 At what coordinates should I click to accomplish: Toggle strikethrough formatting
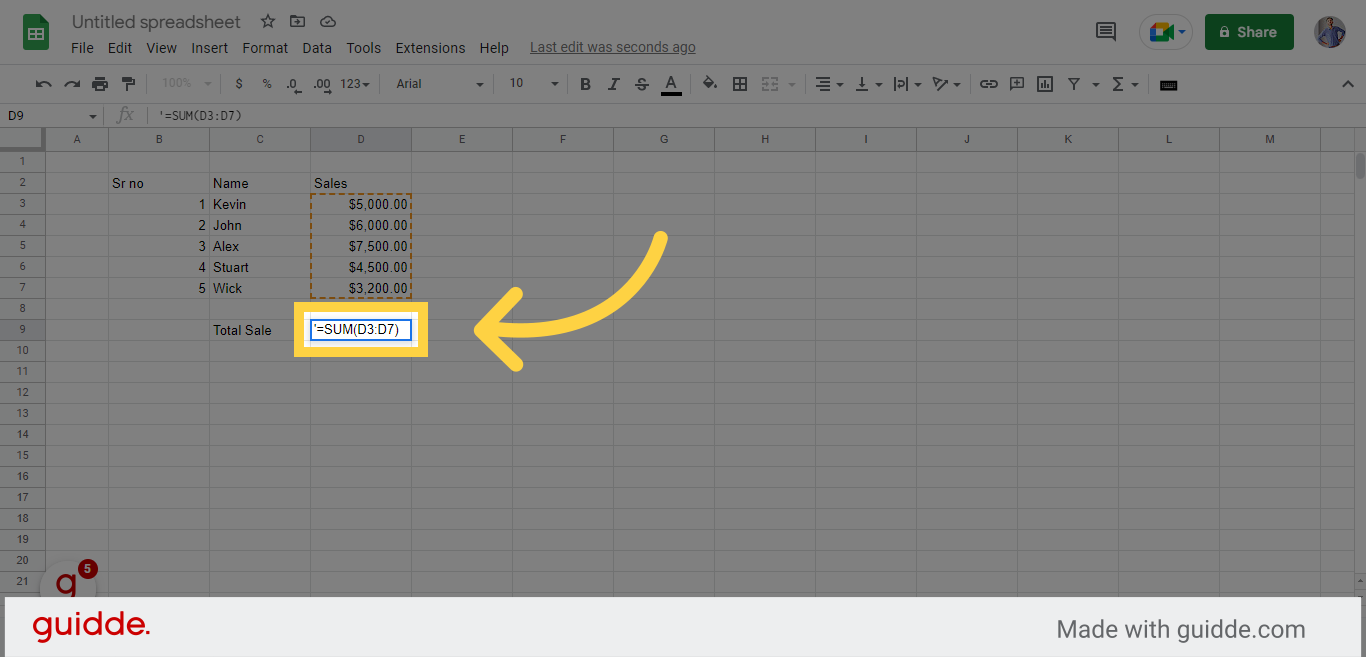[x=641, y=84]
